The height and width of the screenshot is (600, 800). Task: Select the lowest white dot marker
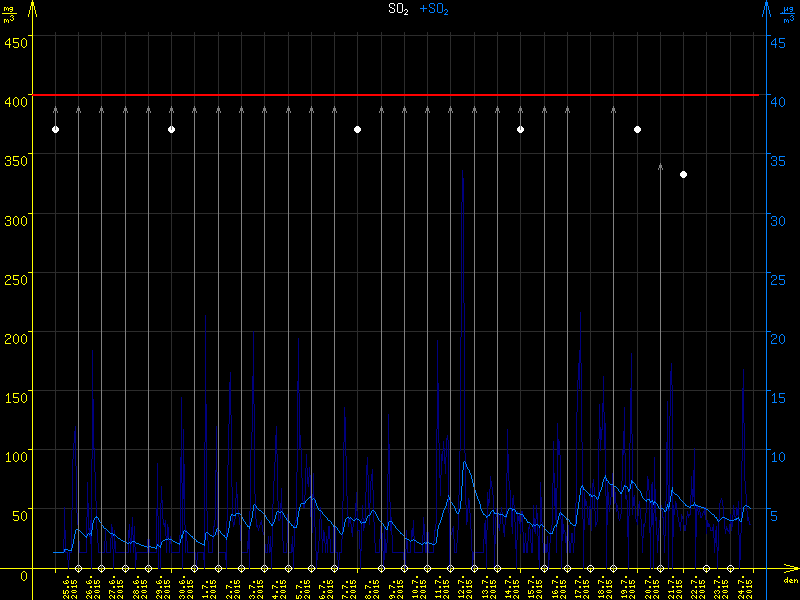683,175
